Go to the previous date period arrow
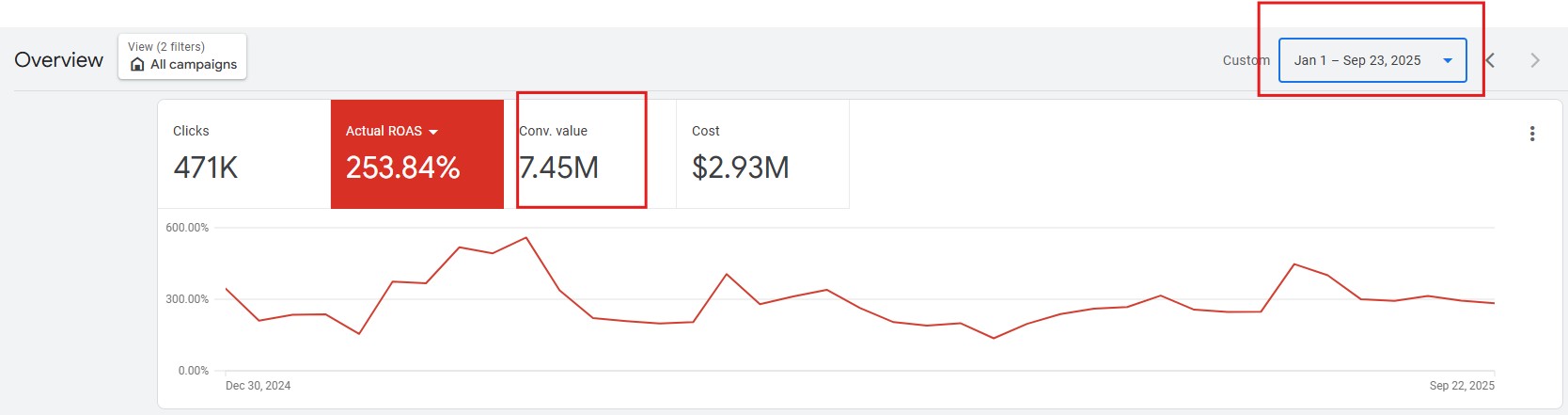The width and height of the screenshot is (1568, 415). 1490,60
